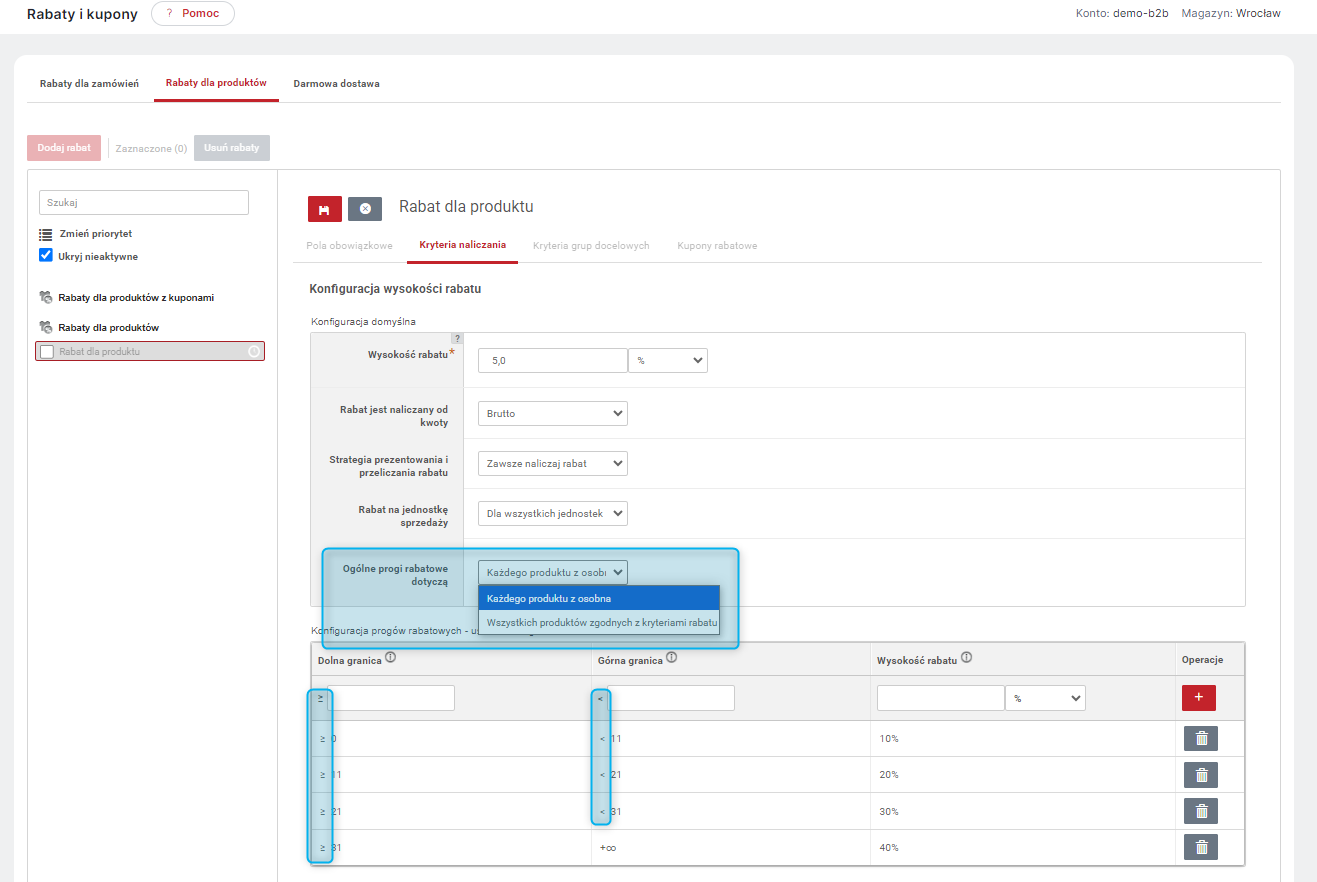Click the info icon on Rabat dla produktu row
The height and width of the screenshot is (882, 1317).
click(254, 351)
